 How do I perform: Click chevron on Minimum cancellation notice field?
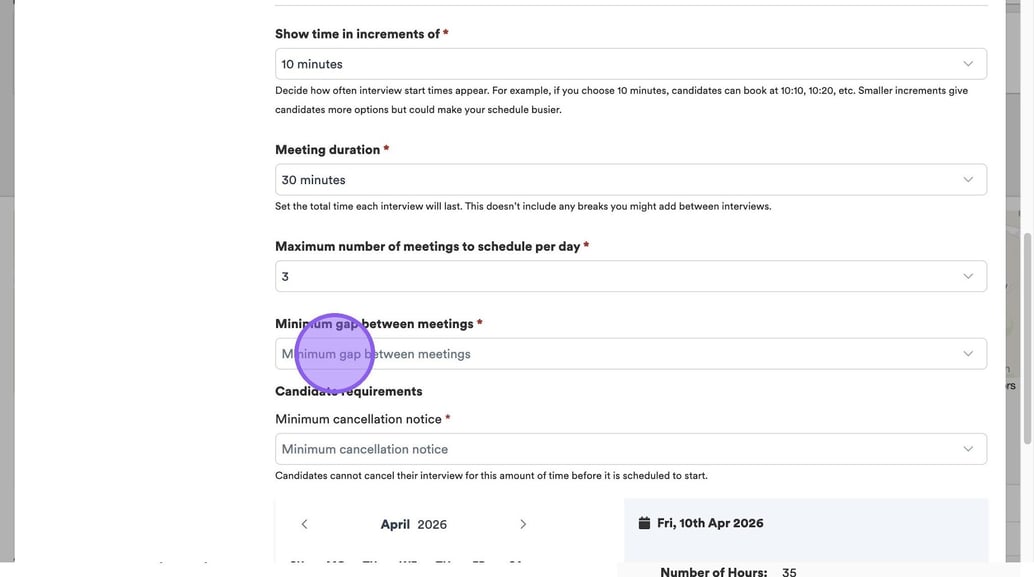click(967, 449)
